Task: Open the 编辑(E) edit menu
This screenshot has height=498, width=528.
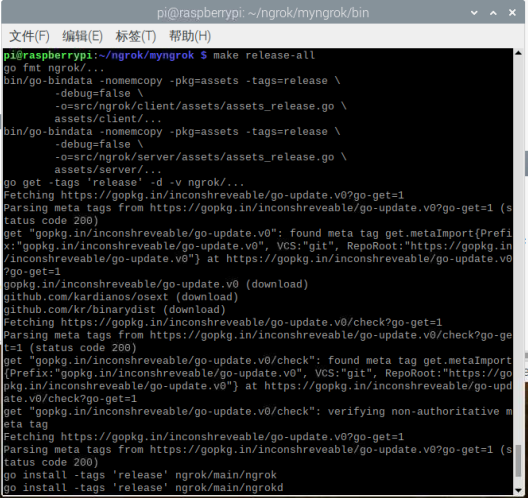Action: (82, 36)
